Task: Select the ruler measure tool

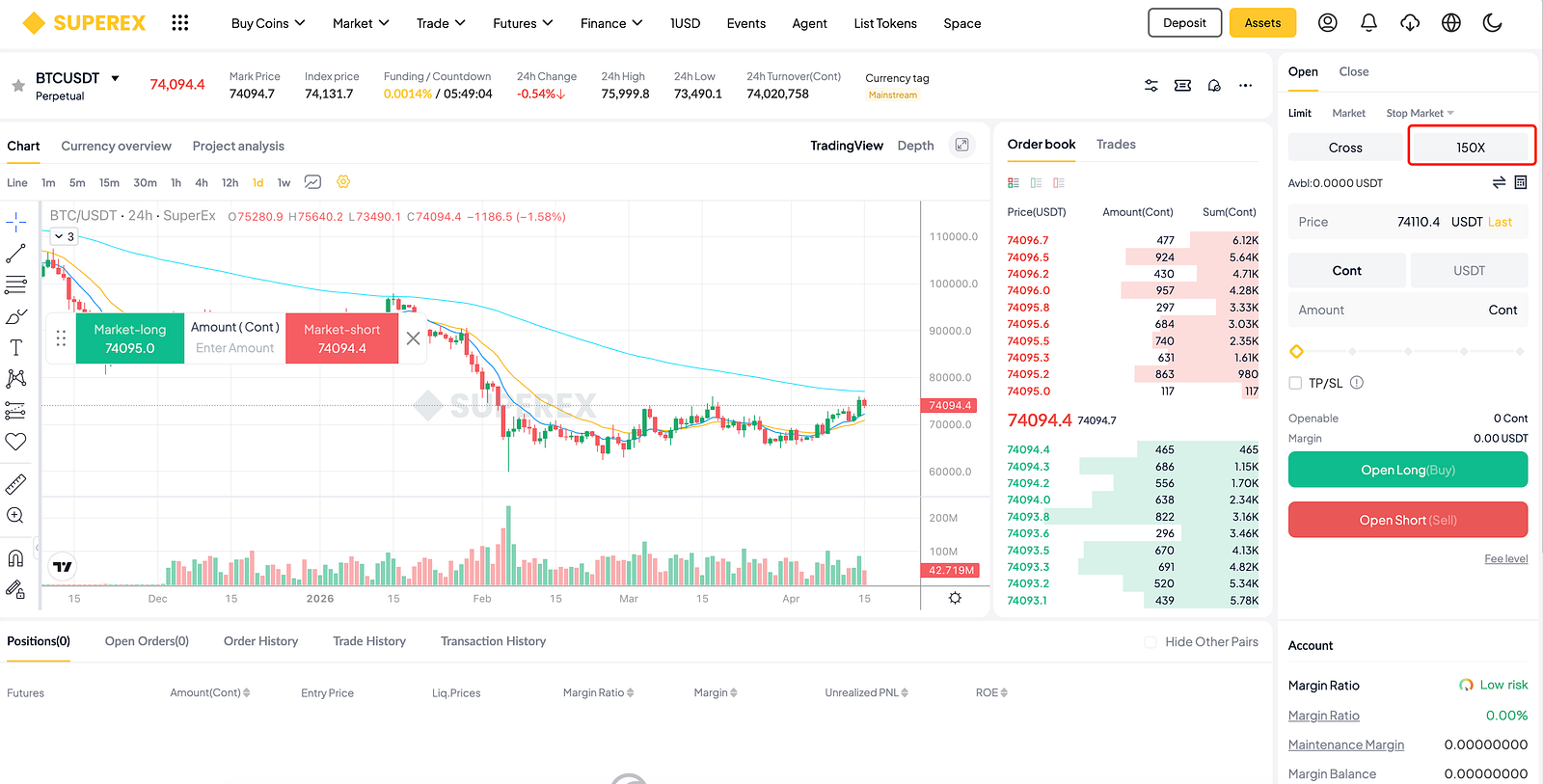Action: click(x=16, y=484)
